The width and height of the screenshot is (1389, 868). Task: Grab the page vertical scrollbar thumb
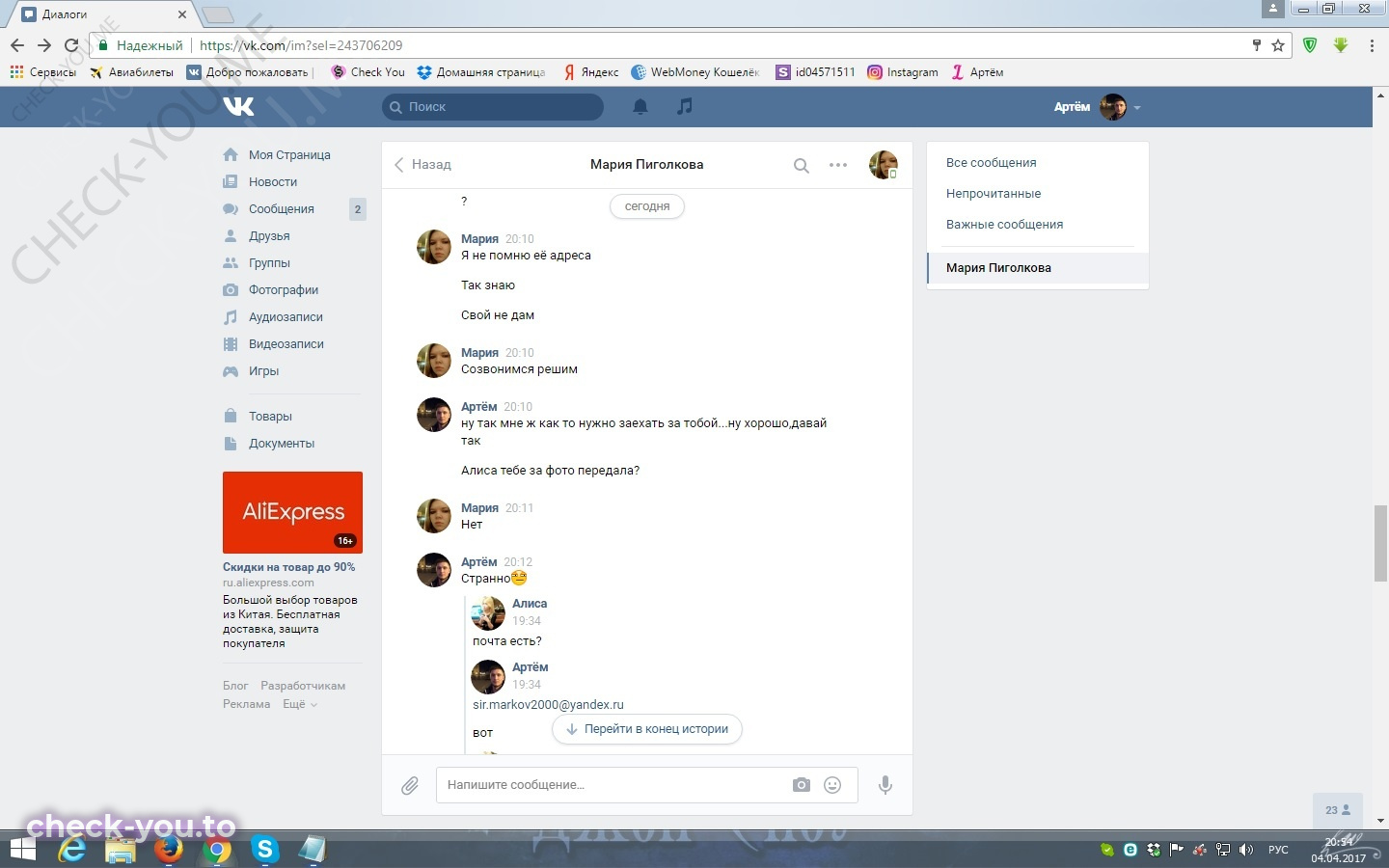point(1380,543)
